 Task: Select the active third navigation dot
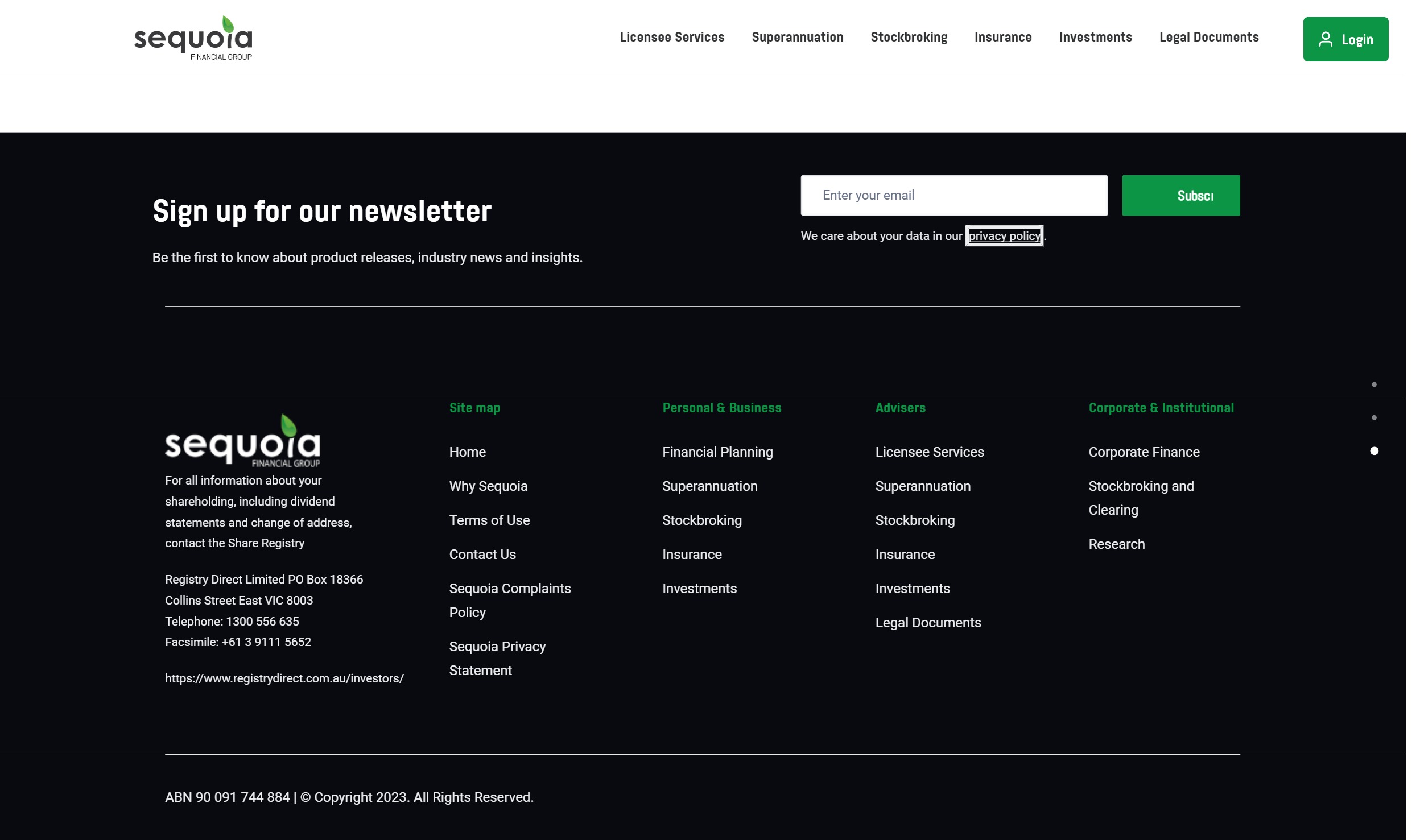(x=1373, y=452)
